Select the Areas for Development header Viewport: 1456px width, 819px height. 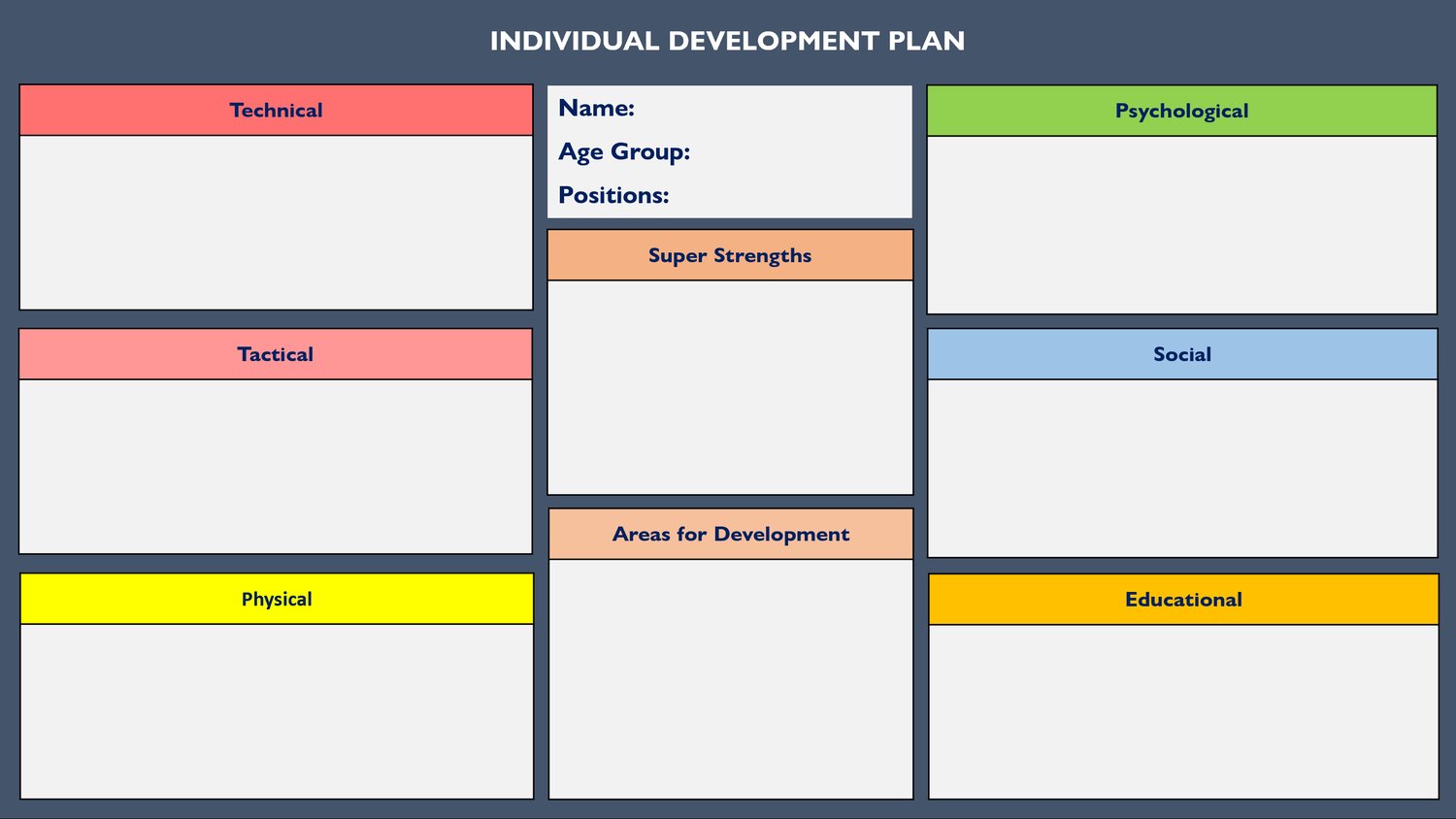[x=731, y=534]
